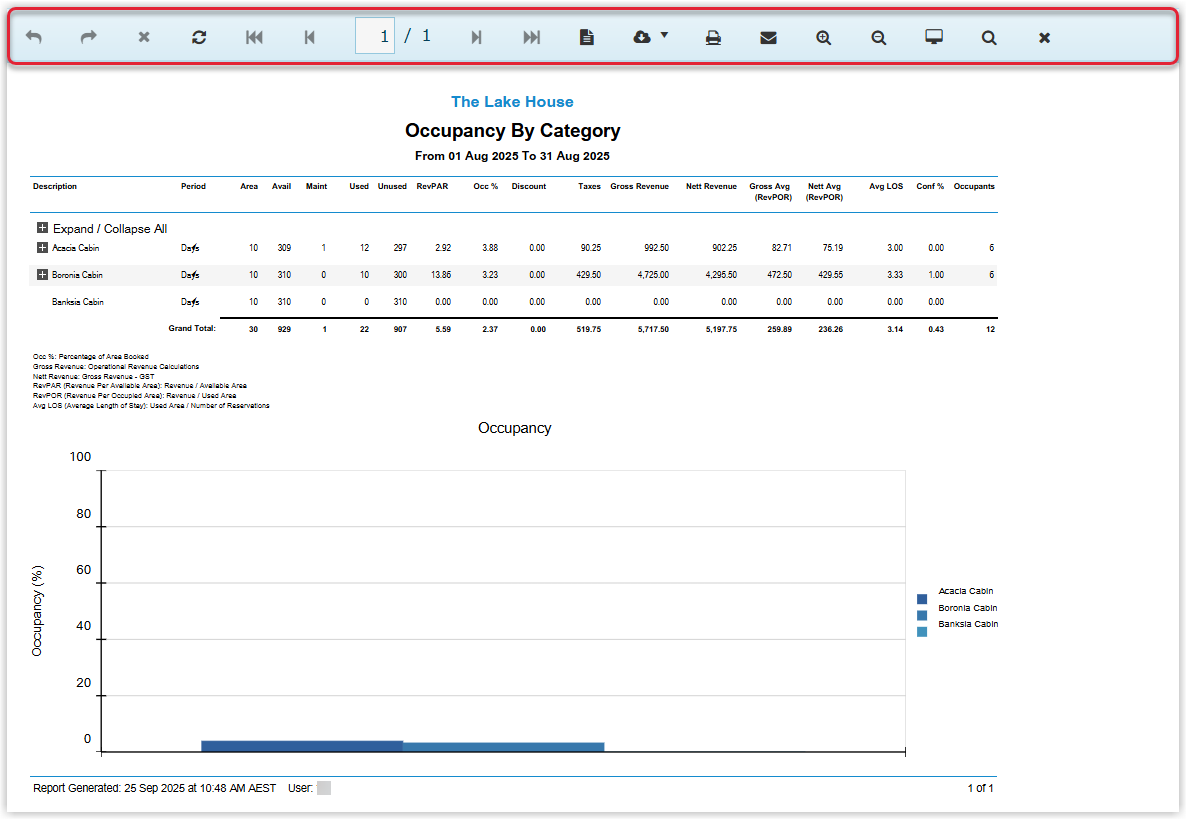Click Banksia Cabin legend label
1187x820 pixels.
tap(968, 624)
